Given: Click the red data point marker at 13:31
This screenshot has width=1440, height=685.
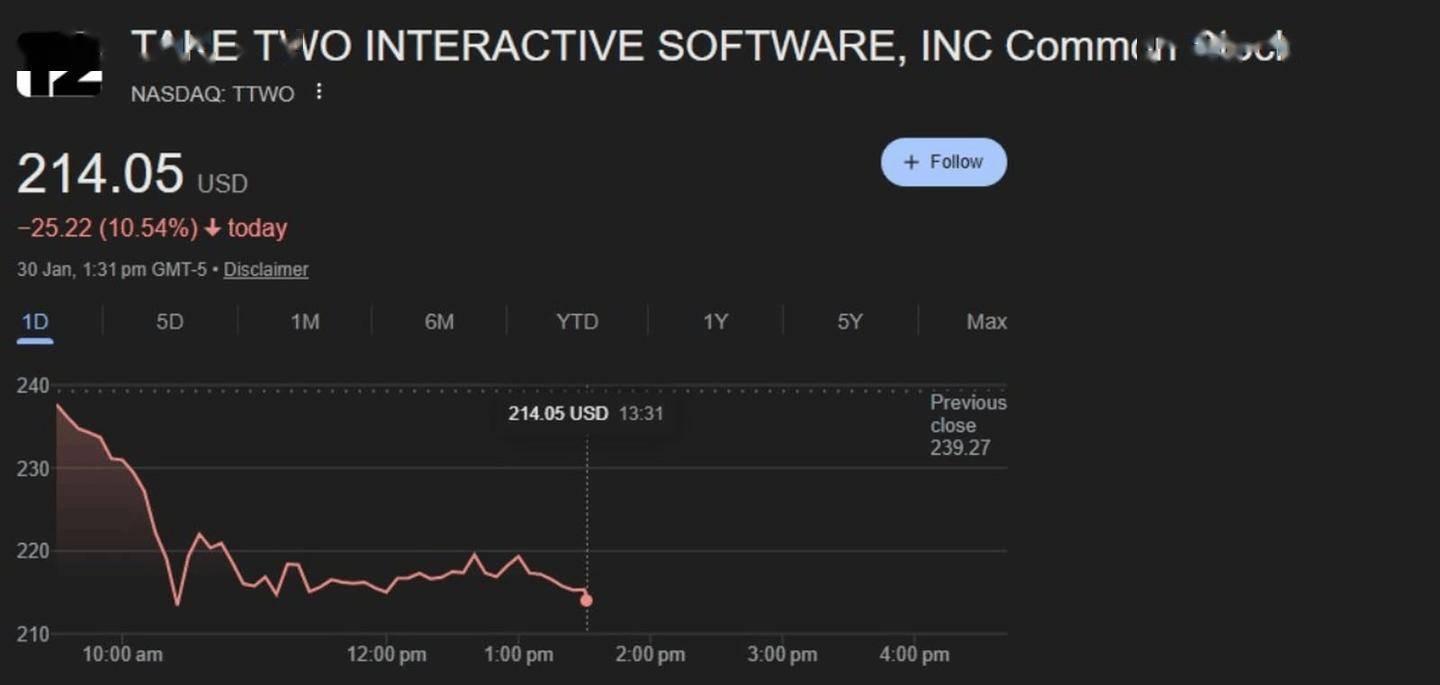Looking at the screenshot, I should click(586, 600).
